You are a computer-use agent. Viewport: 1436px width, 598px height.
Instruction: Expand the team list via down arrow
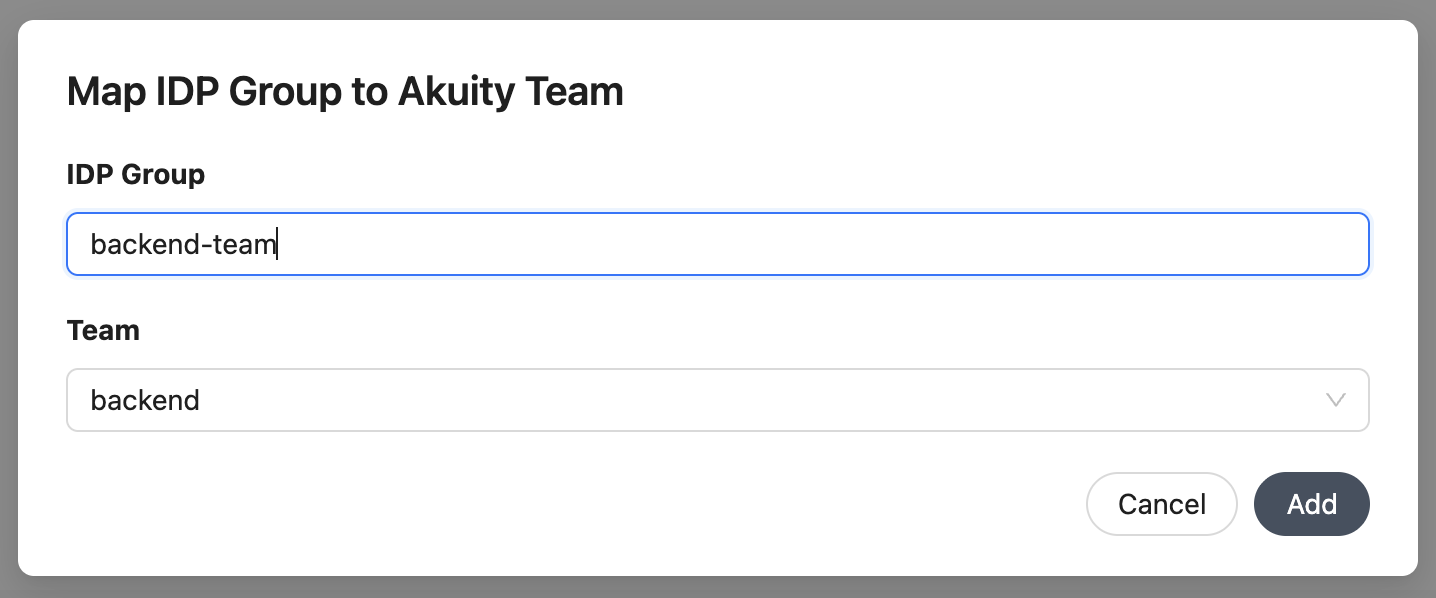(1334, 400)
